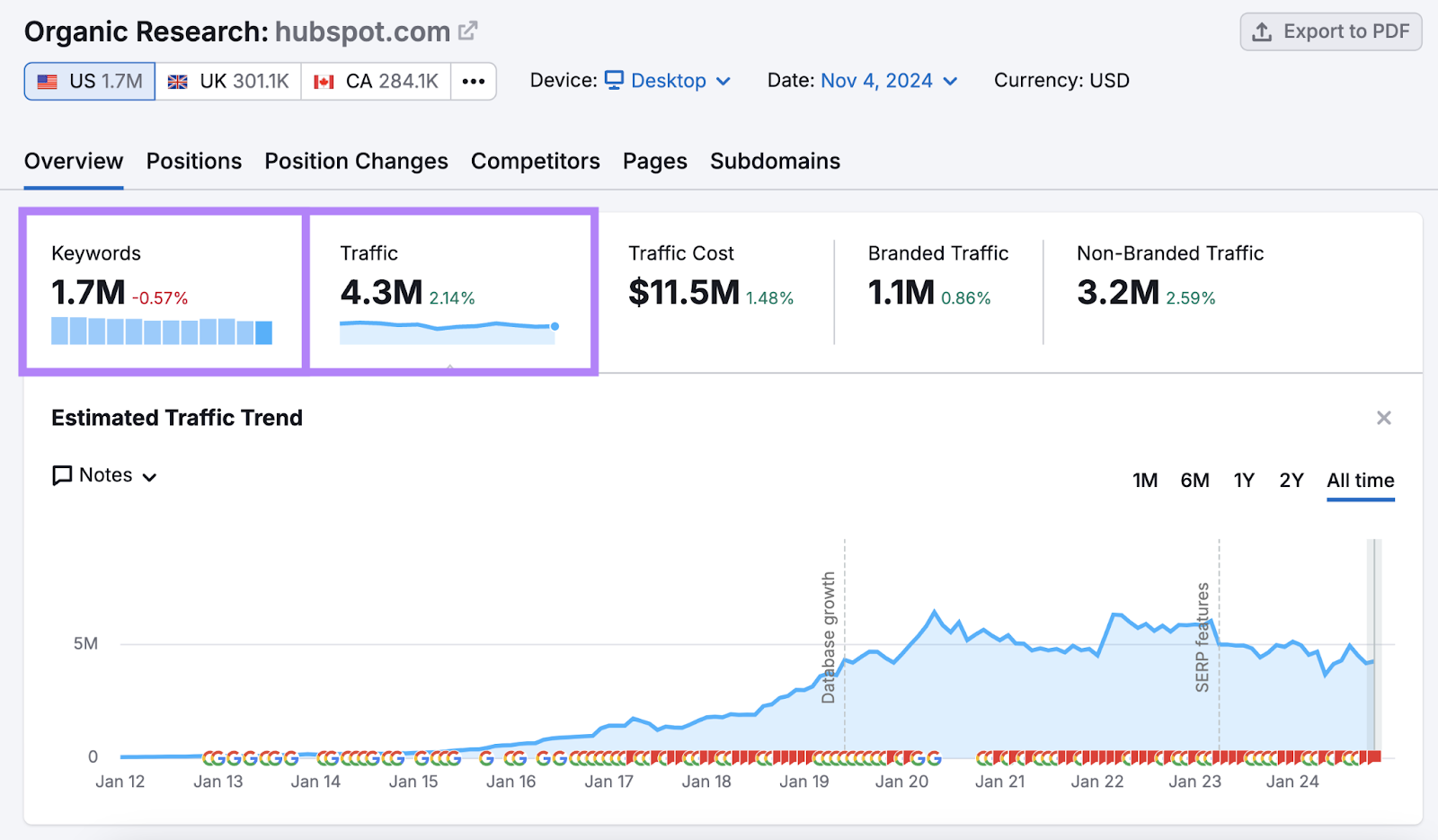Switch to the Positions tab
The width and height of the screenshot is (1438, 840).
click(193, 161)
